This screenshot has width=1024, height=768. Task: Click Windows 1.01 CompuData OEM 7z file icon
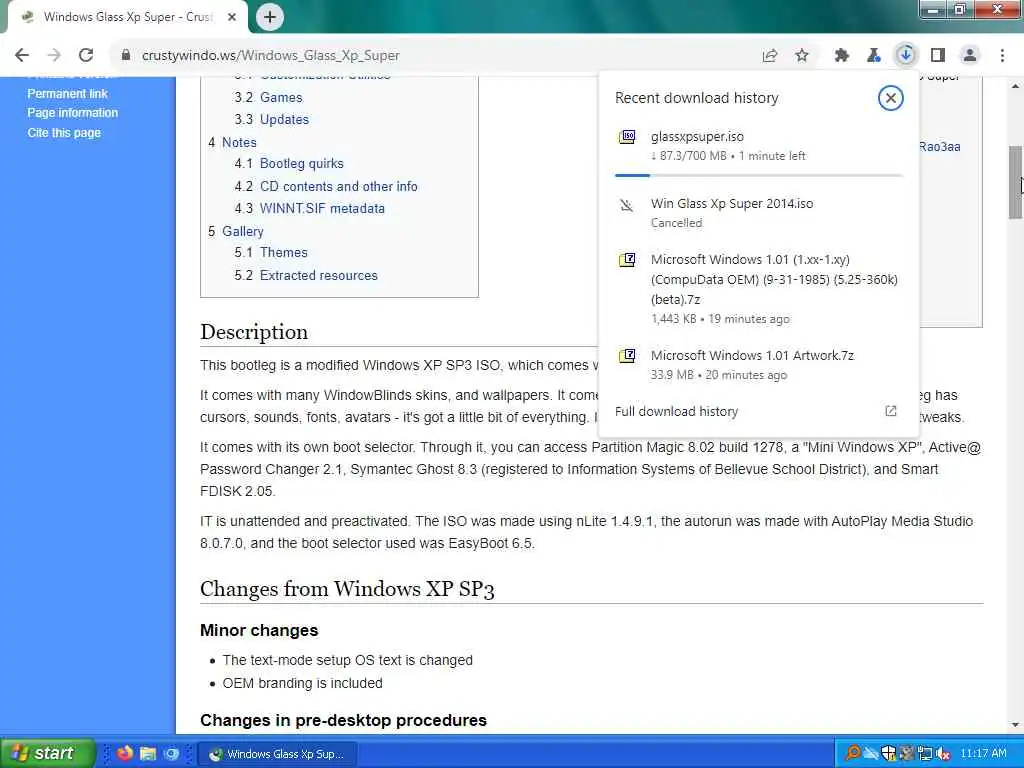(627, 260)
